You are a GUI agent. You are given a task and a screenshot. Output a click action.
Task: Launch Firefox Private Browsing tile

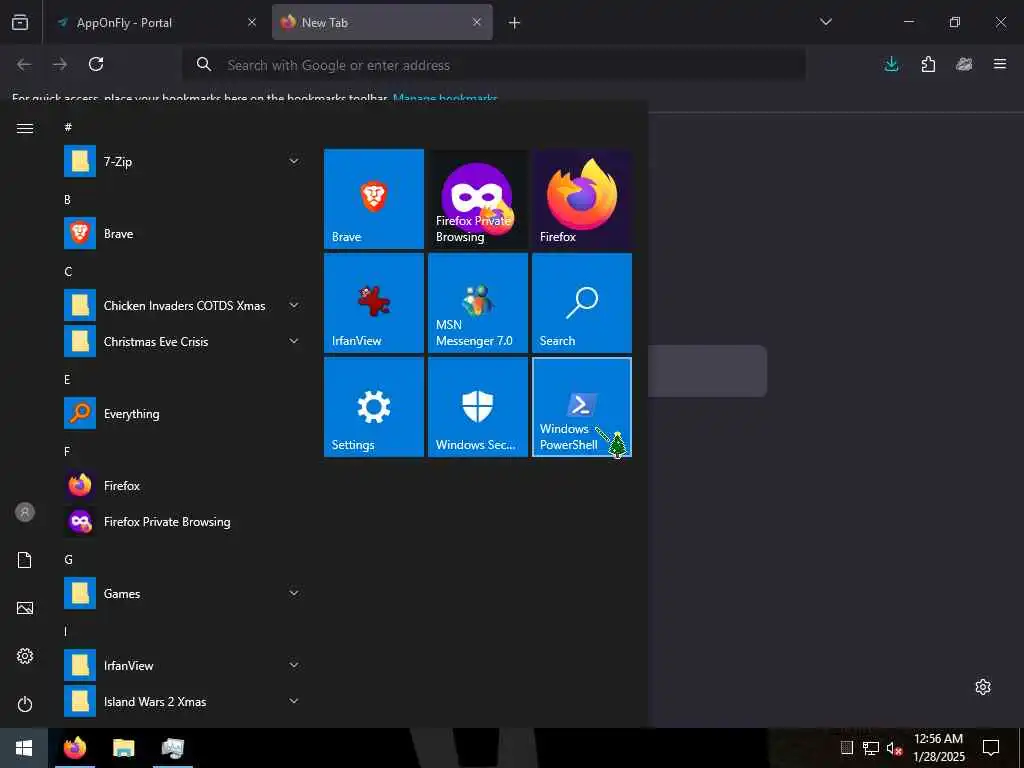(x=477, y=199)
